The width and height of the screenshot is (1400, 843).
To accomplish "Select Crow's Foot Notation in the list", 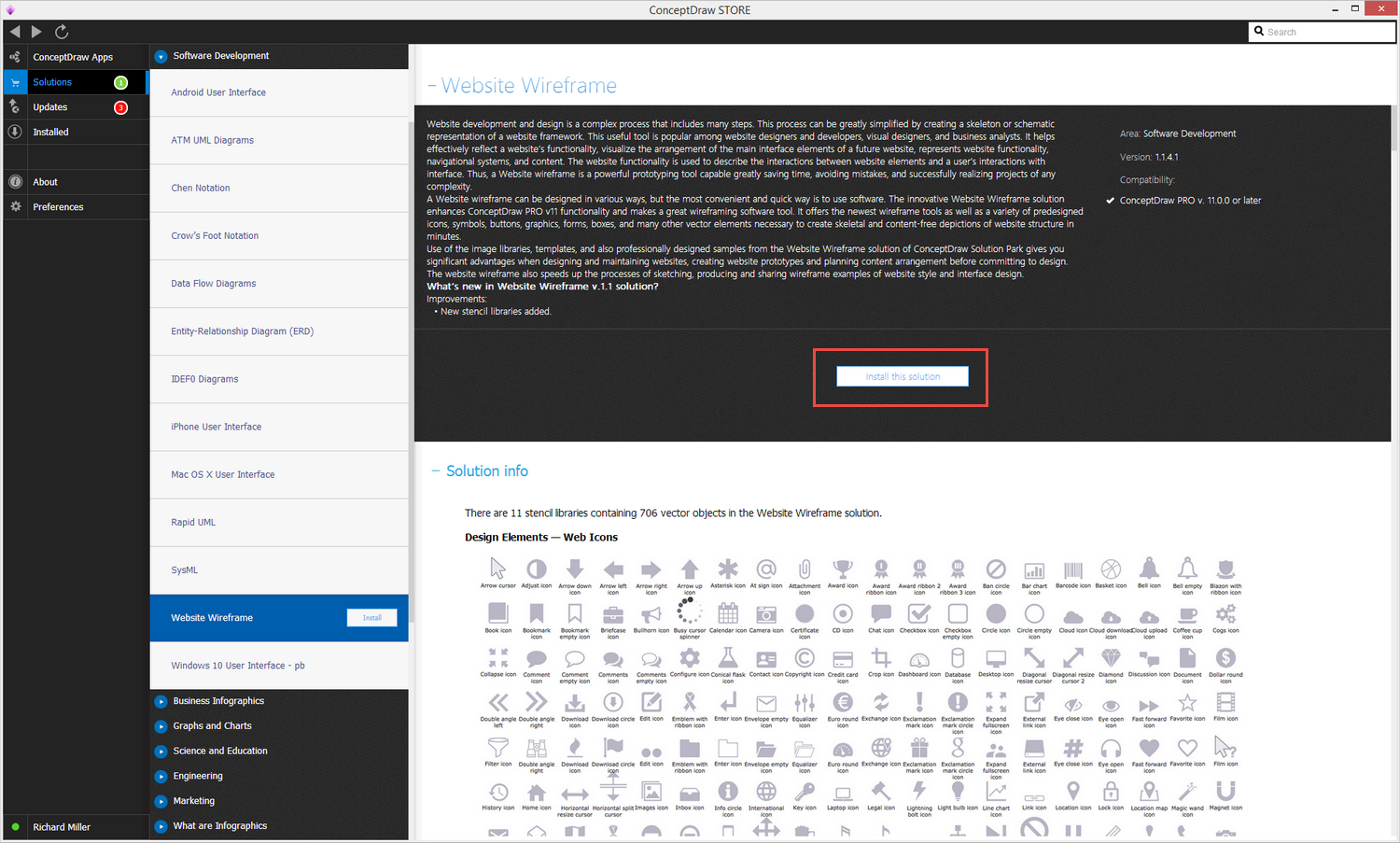I will tap(279, 236).
